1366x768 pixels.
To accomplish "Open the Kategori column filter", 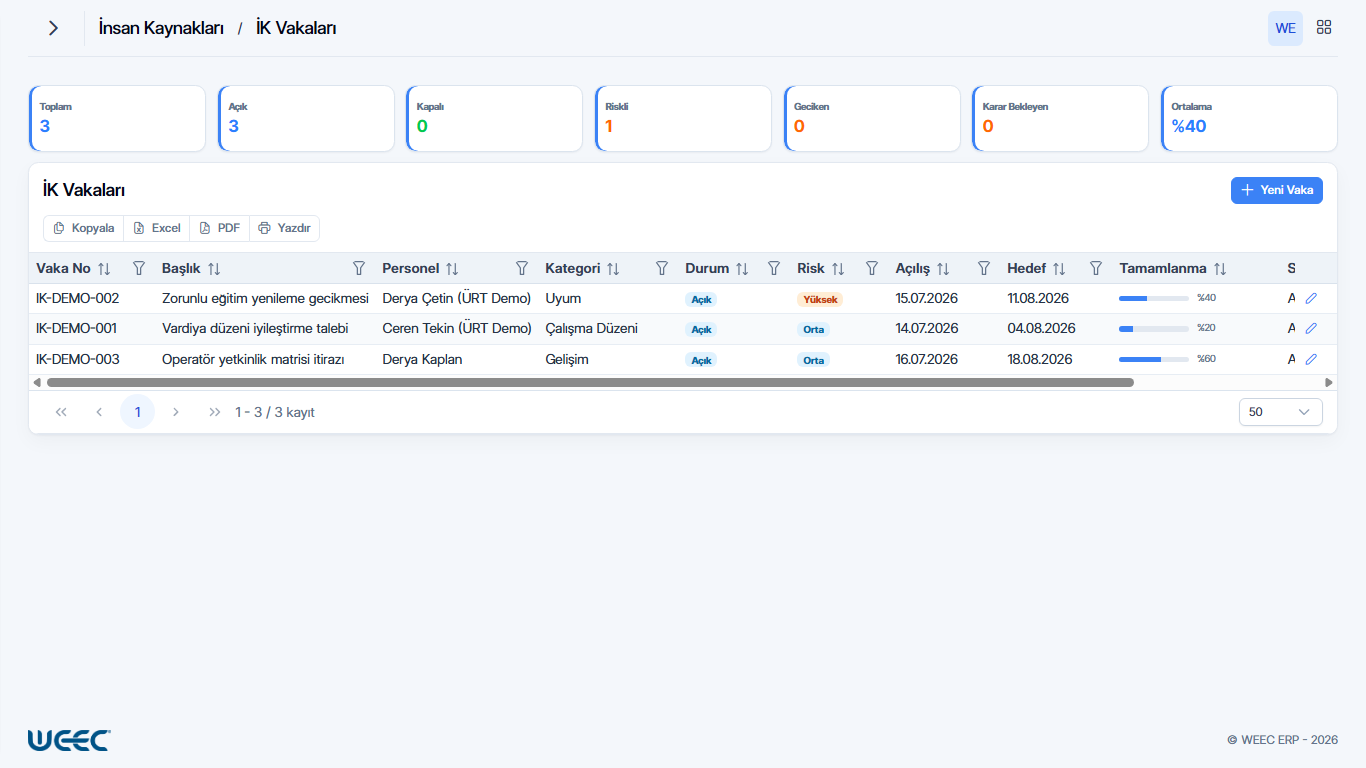I will pos(661,268).
